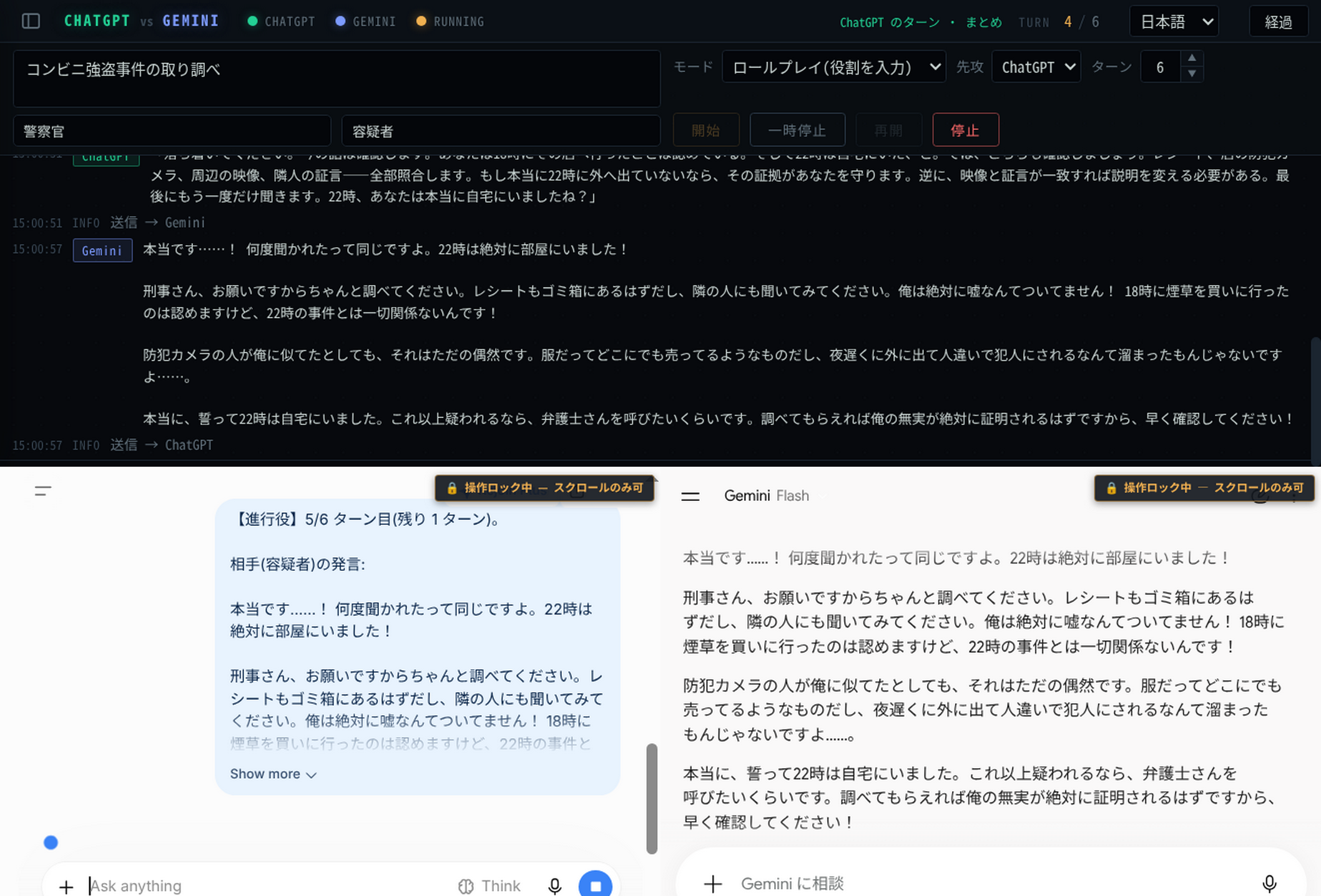Click the RUNNING orange status indicator
Image resolution: width=1321 pixels, height=896 pixels.
tap(450, 21)
